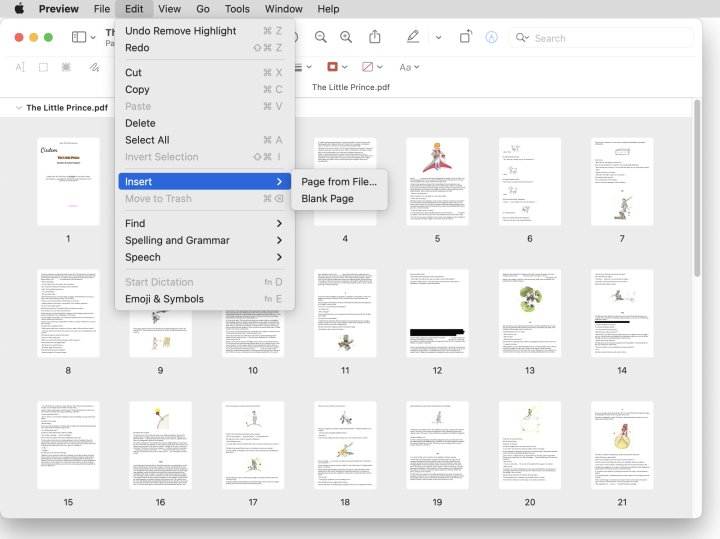This screenshot has height=539, width=720.
Task: Open the fill color swatch dropdown
Action: point(372,67)
